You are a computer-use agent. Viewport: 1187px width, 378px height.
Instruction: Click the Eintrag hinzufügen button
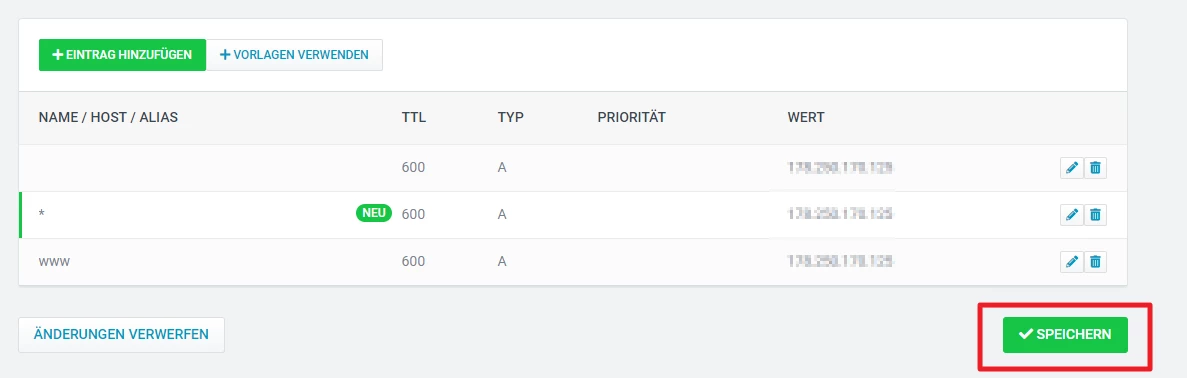123,55
